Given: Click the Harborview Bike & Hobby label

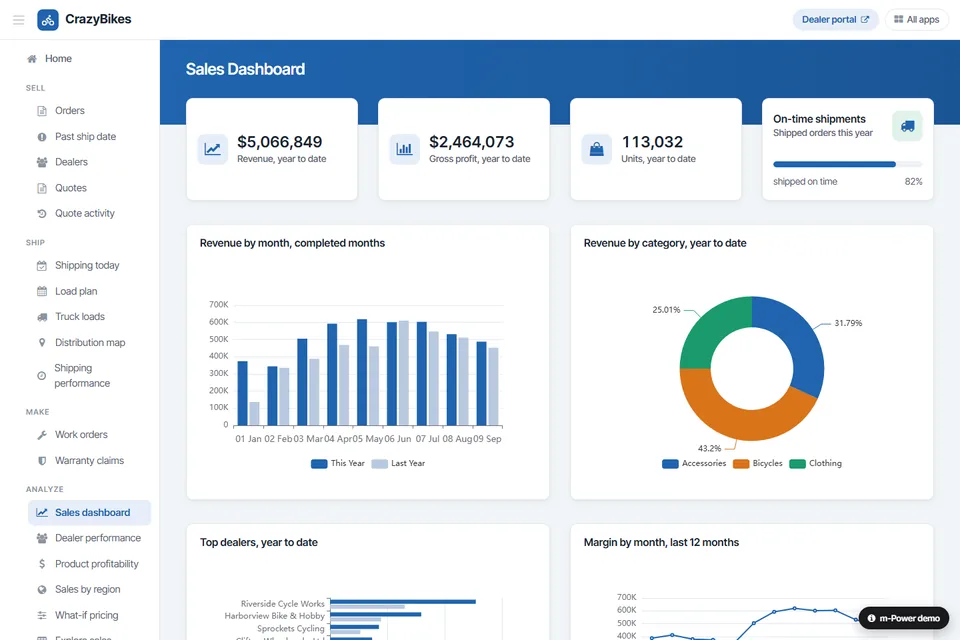Looking at the screenshot, I should (x=274, y=616).
